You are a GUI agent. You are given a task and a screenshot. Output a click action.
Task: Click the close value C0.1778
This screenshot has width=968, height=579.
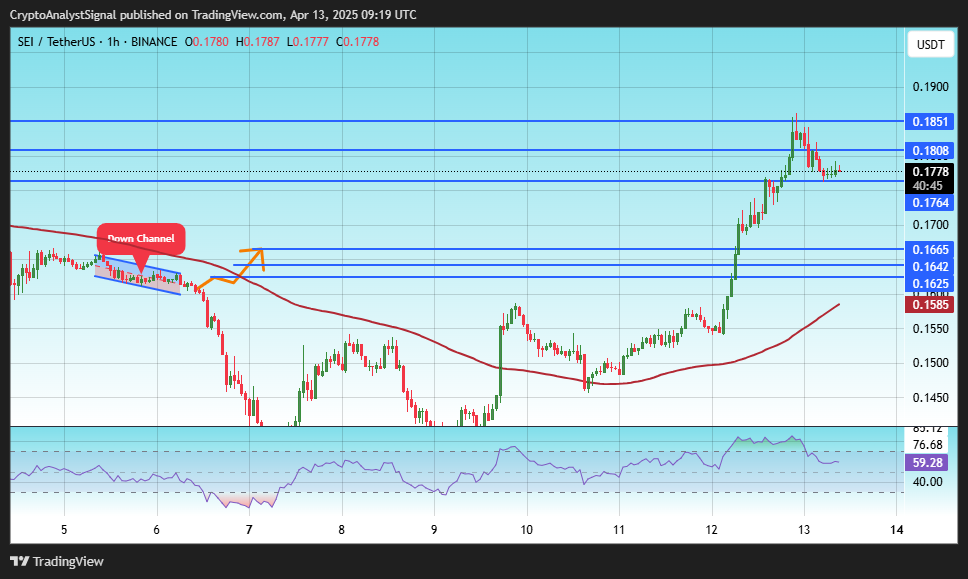[x=357, y=42]
